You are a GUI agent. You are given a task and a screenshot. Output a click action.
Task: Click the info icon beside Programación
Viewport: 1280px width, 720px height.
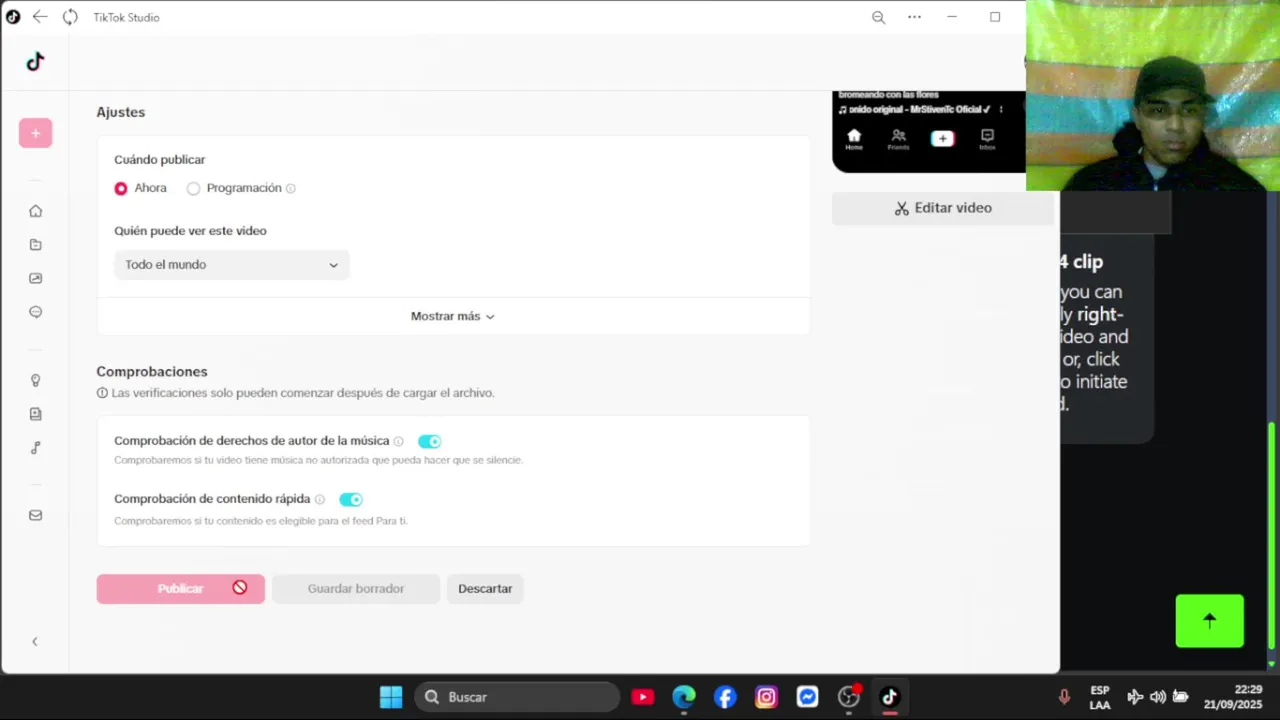coord(291,188)
